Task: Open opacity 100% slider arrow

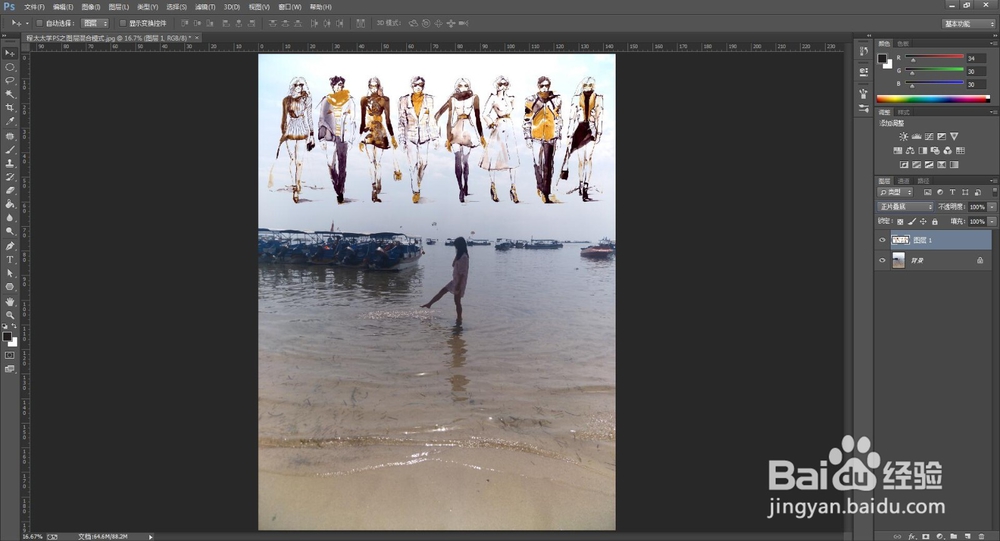Action: (992, 207)
